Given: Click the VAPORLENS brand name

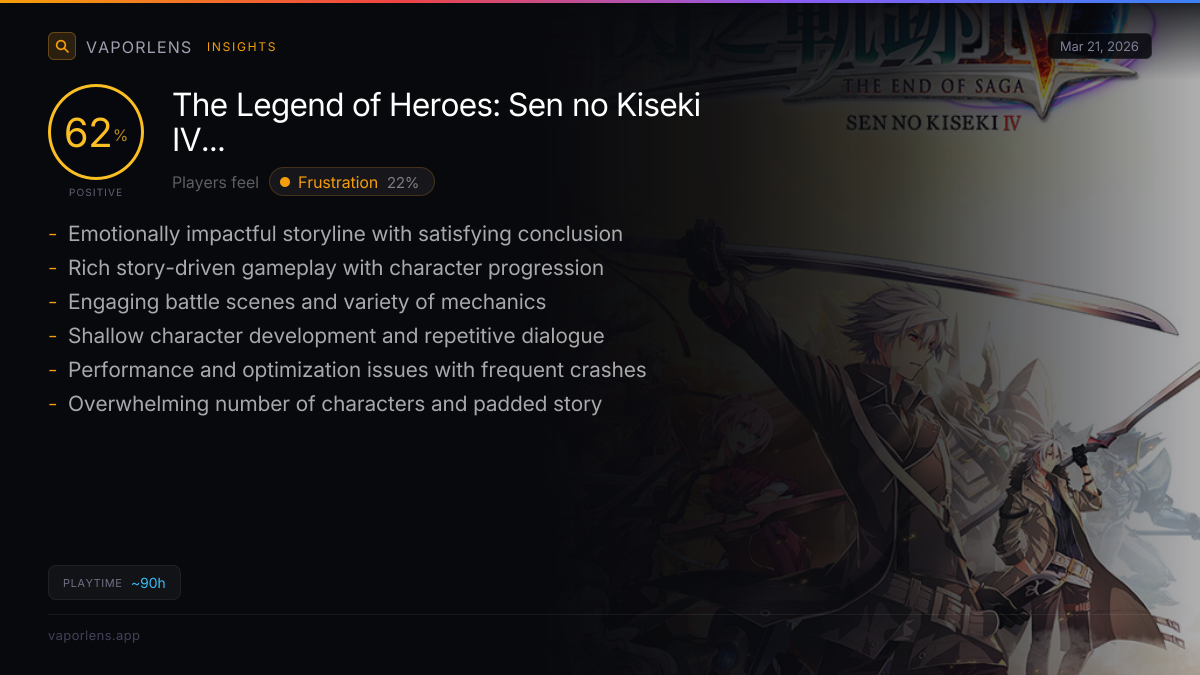Looking at the screenshot, I should click(x=139, y=47).
